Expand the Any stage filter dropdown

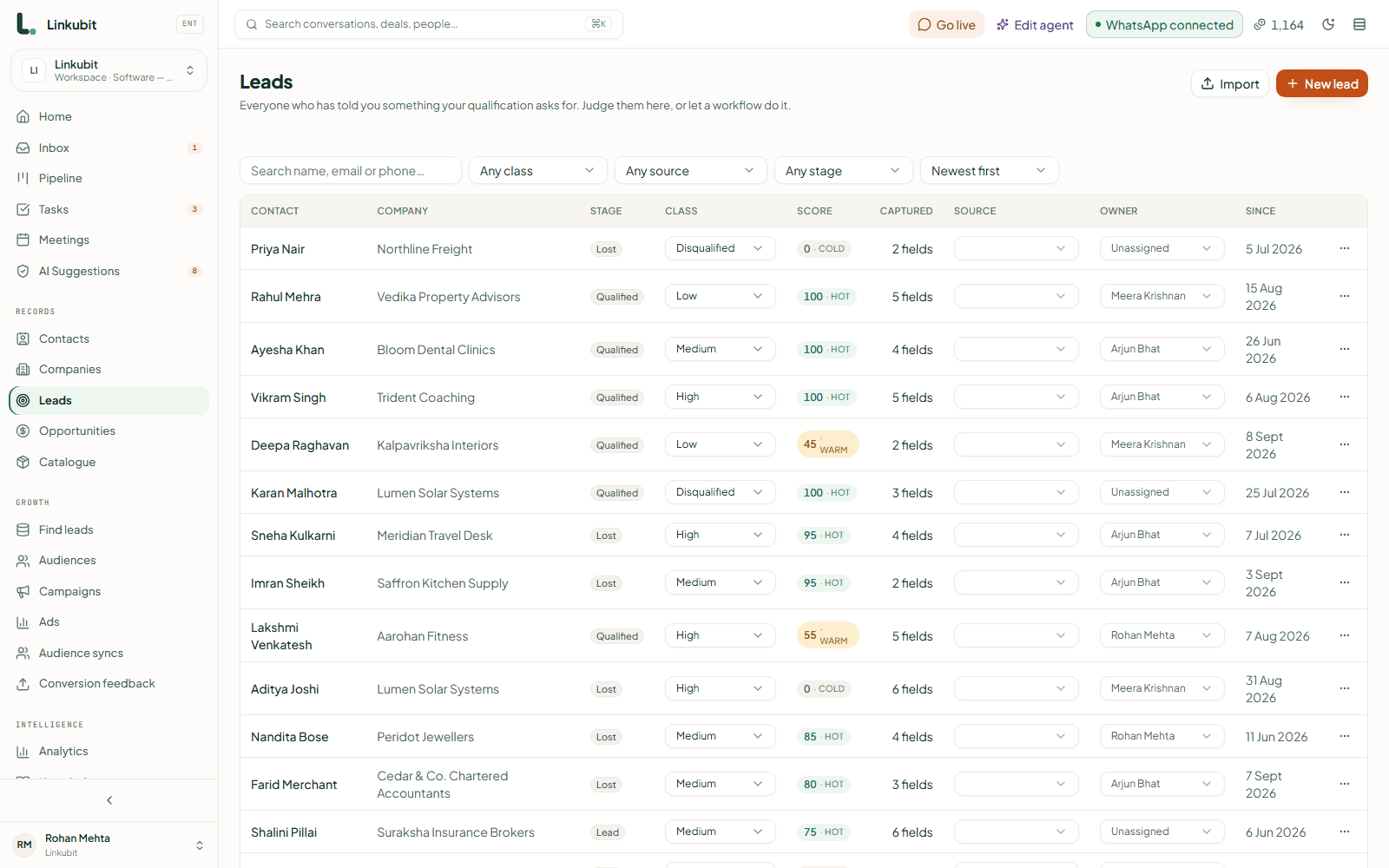[x=844, y=171]
